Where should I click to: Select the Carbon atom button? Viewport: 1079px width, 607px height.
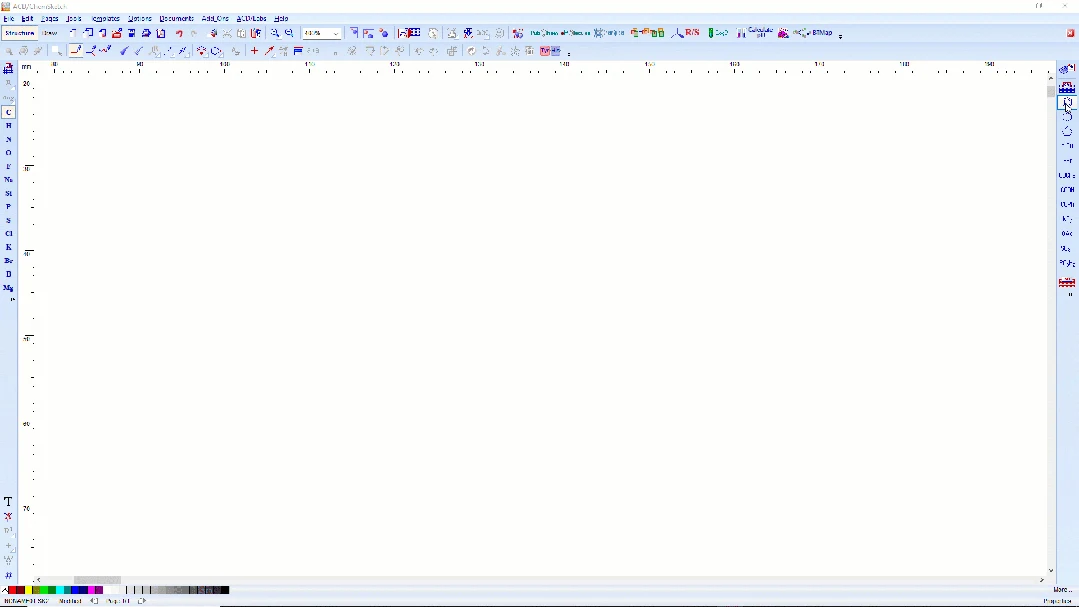tap(8, 112)
